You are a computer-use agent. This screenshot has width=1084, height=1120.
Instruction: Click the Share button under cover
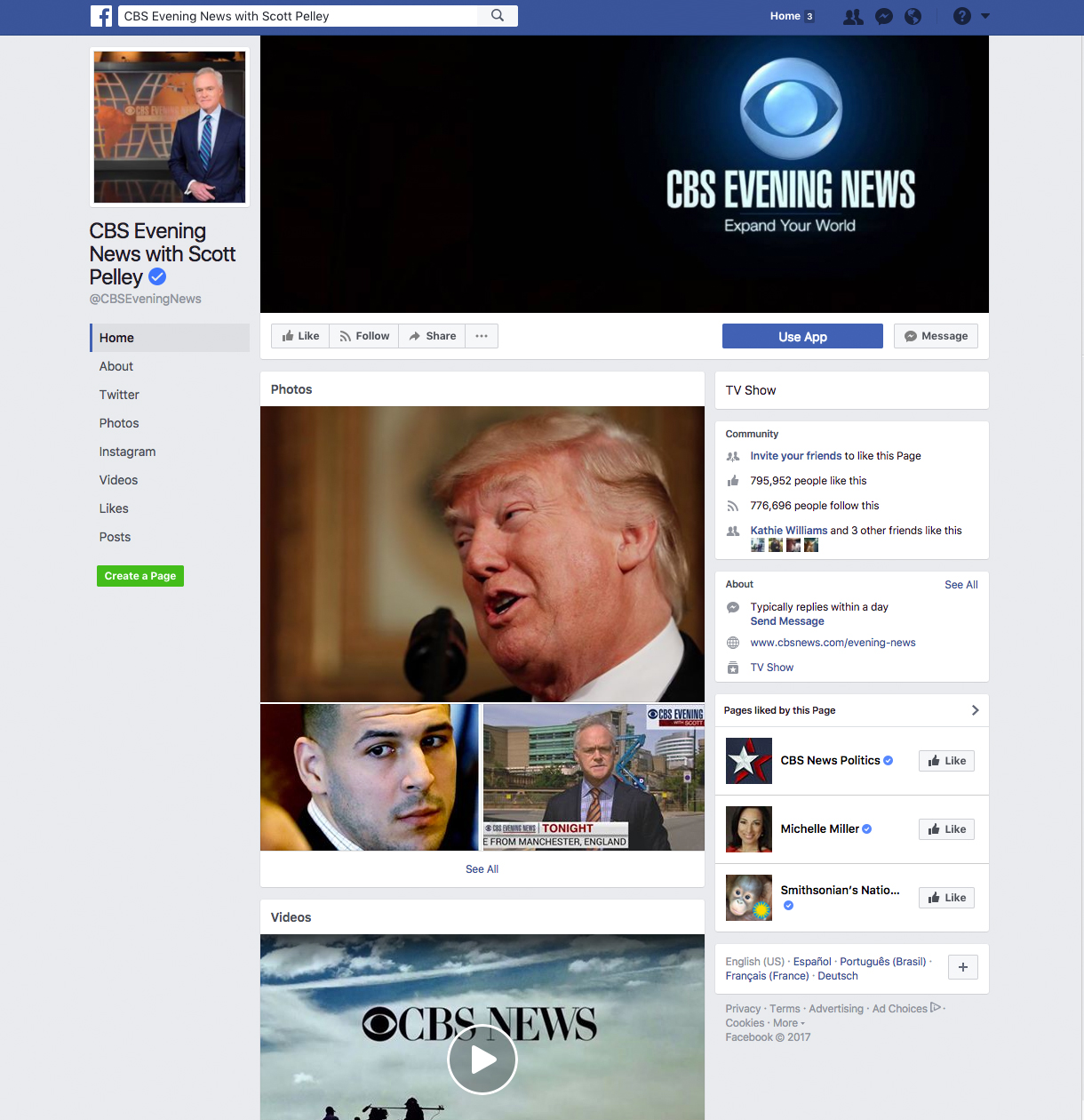(432, 336)
